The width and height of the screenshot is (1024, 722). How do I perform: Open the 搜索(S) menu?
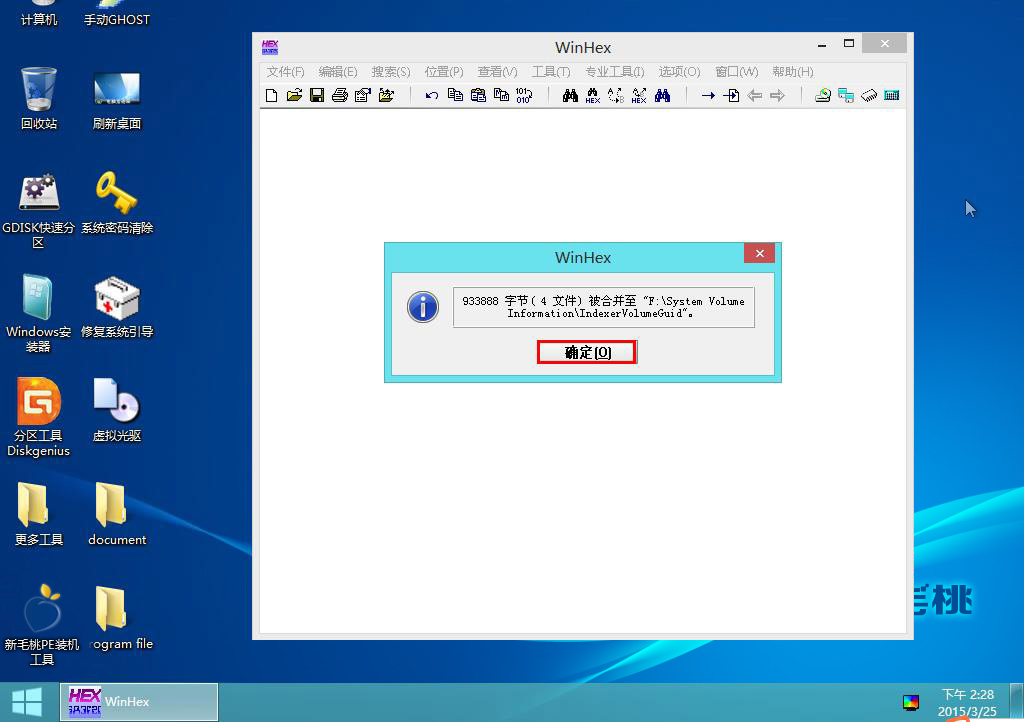(x=391, y=72)
